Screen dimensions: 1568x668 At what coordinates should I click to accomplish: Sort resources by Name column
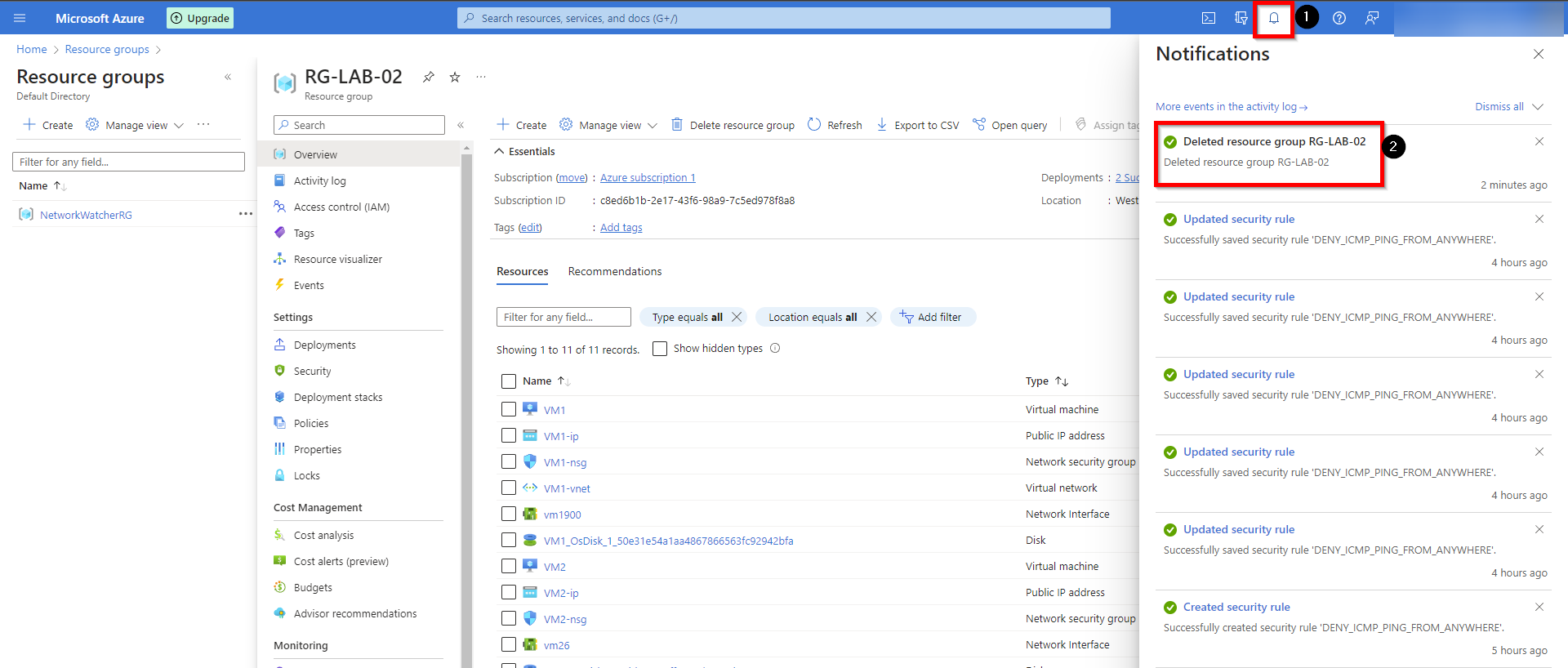click(x=546, y=381)
